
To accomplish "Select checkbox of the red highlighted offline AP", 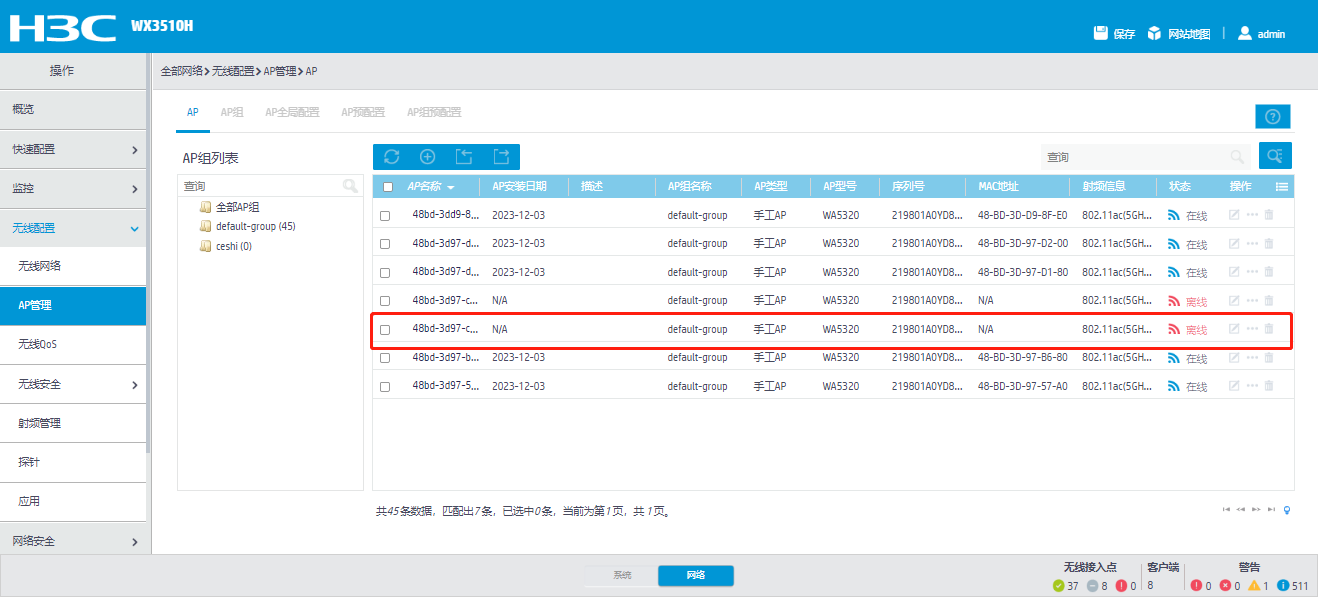I will coord(385,329).
